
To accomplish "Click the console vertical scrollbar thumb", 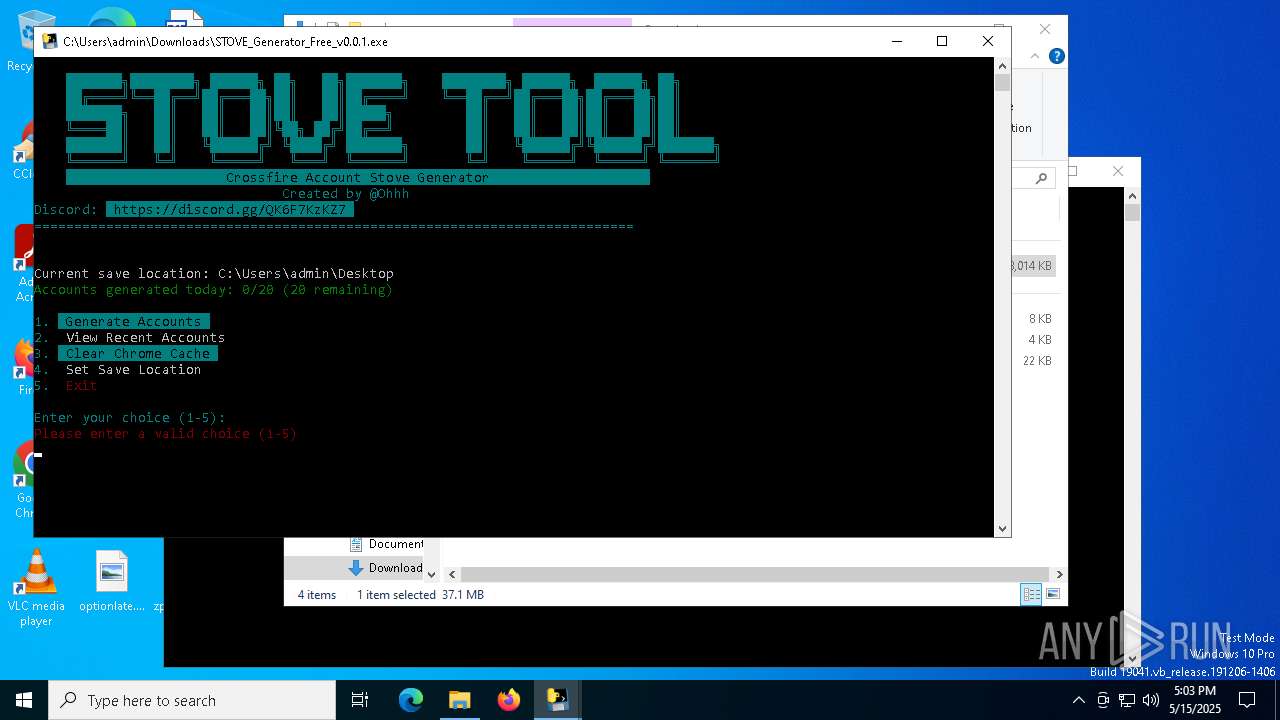I will (x=1002, y=83).
